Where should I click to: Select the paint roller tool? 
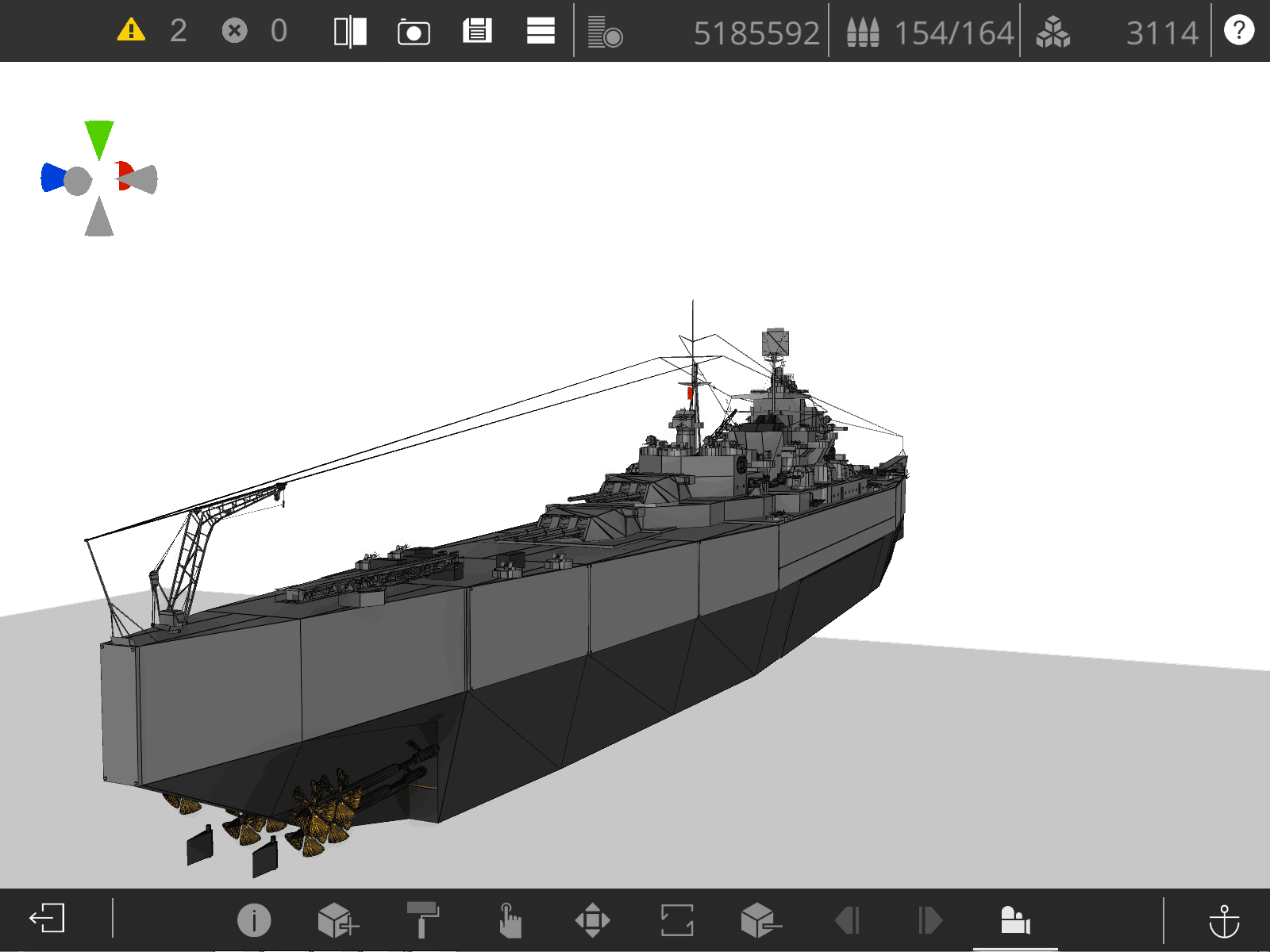coord(423,919)
